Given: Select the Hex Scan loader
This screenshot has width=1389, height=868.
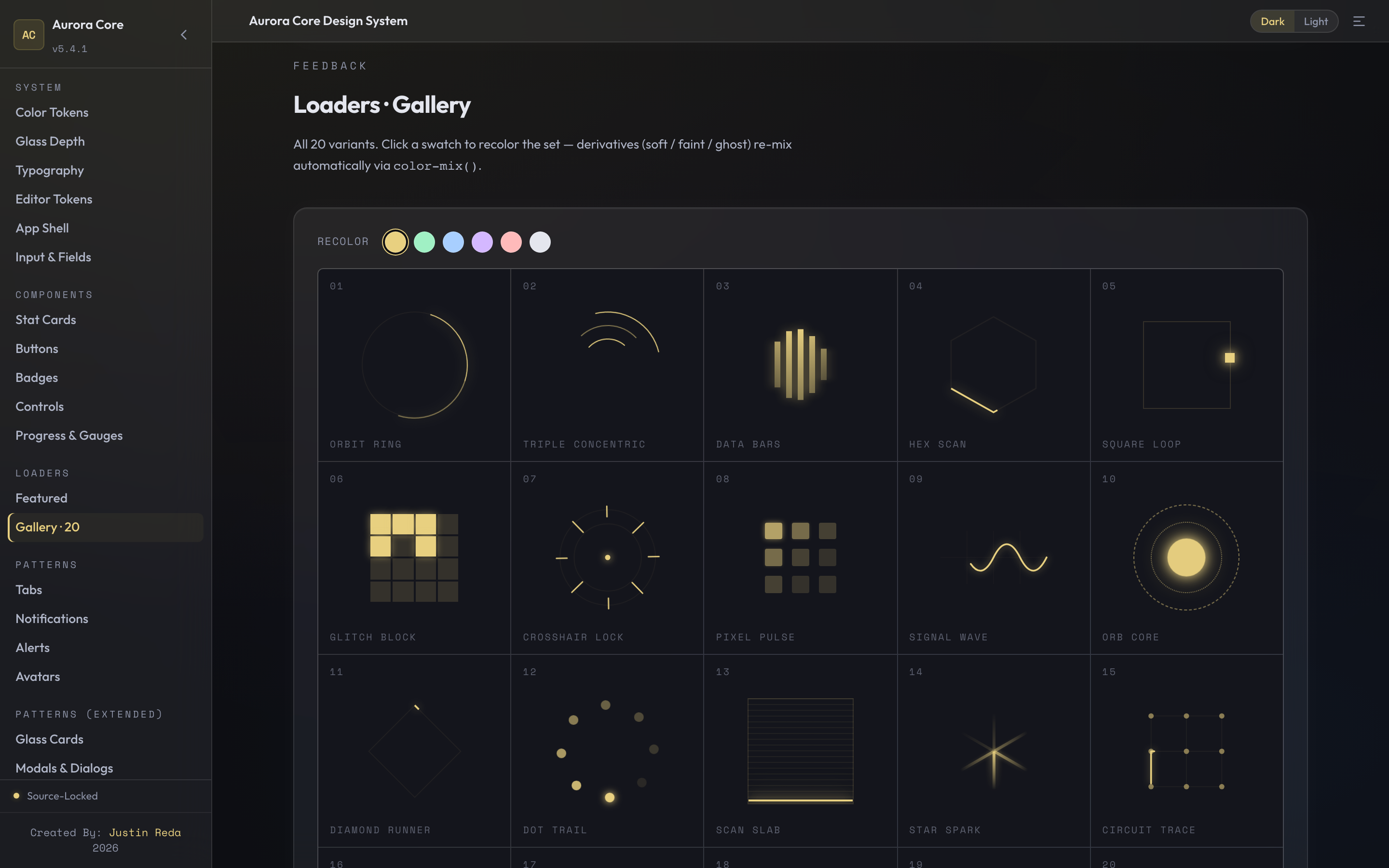Looking at the screenshot, I should [x=994, y=365].
